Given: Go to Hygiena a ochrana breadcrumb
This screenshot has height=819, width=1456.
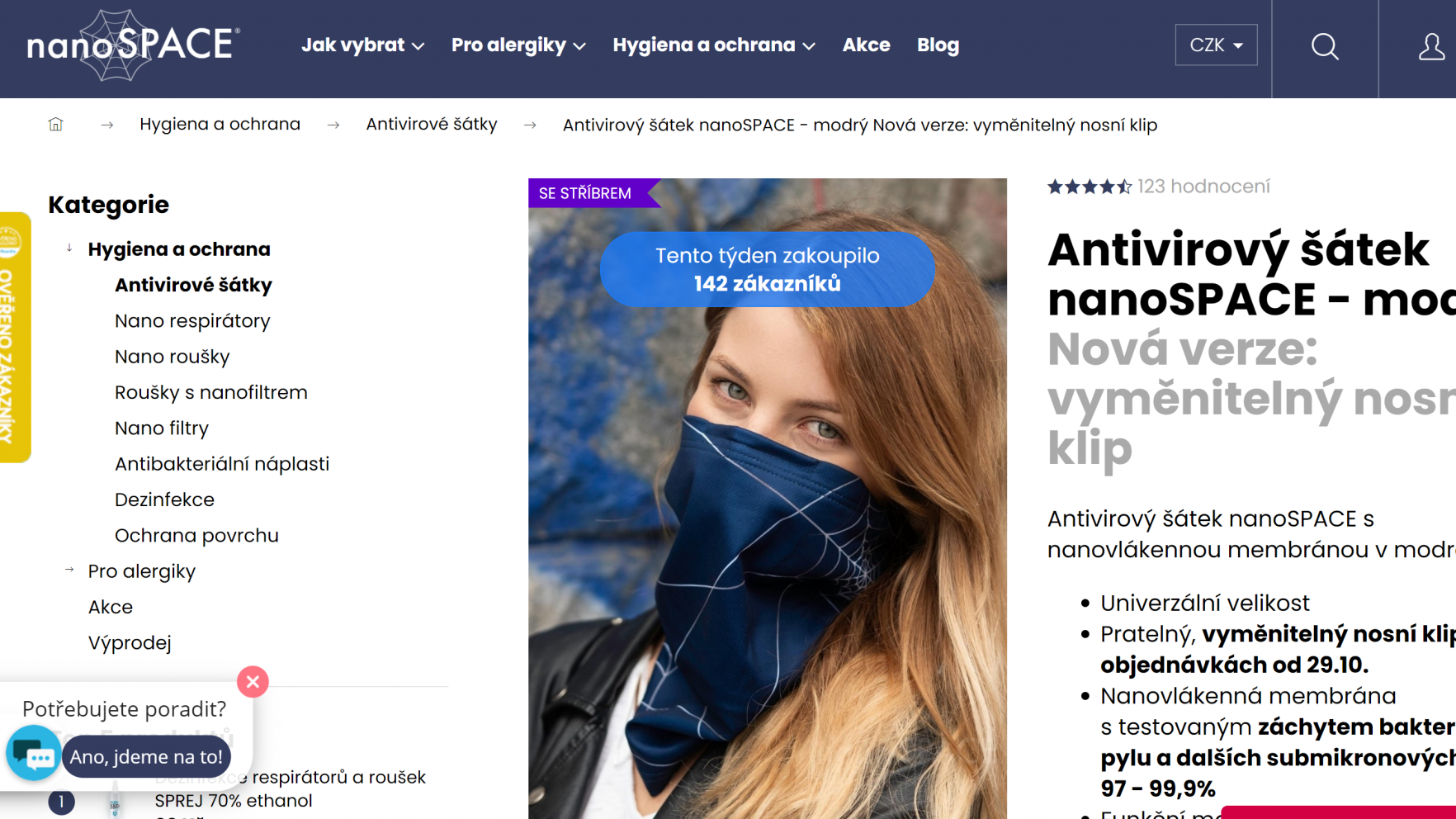Looking at the screenshot, I should coord(220,124).
